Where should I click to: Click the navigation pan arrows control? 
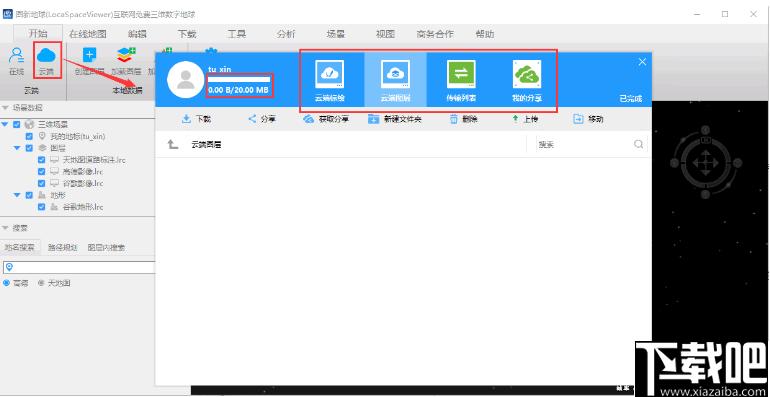[x=705, y=163]
